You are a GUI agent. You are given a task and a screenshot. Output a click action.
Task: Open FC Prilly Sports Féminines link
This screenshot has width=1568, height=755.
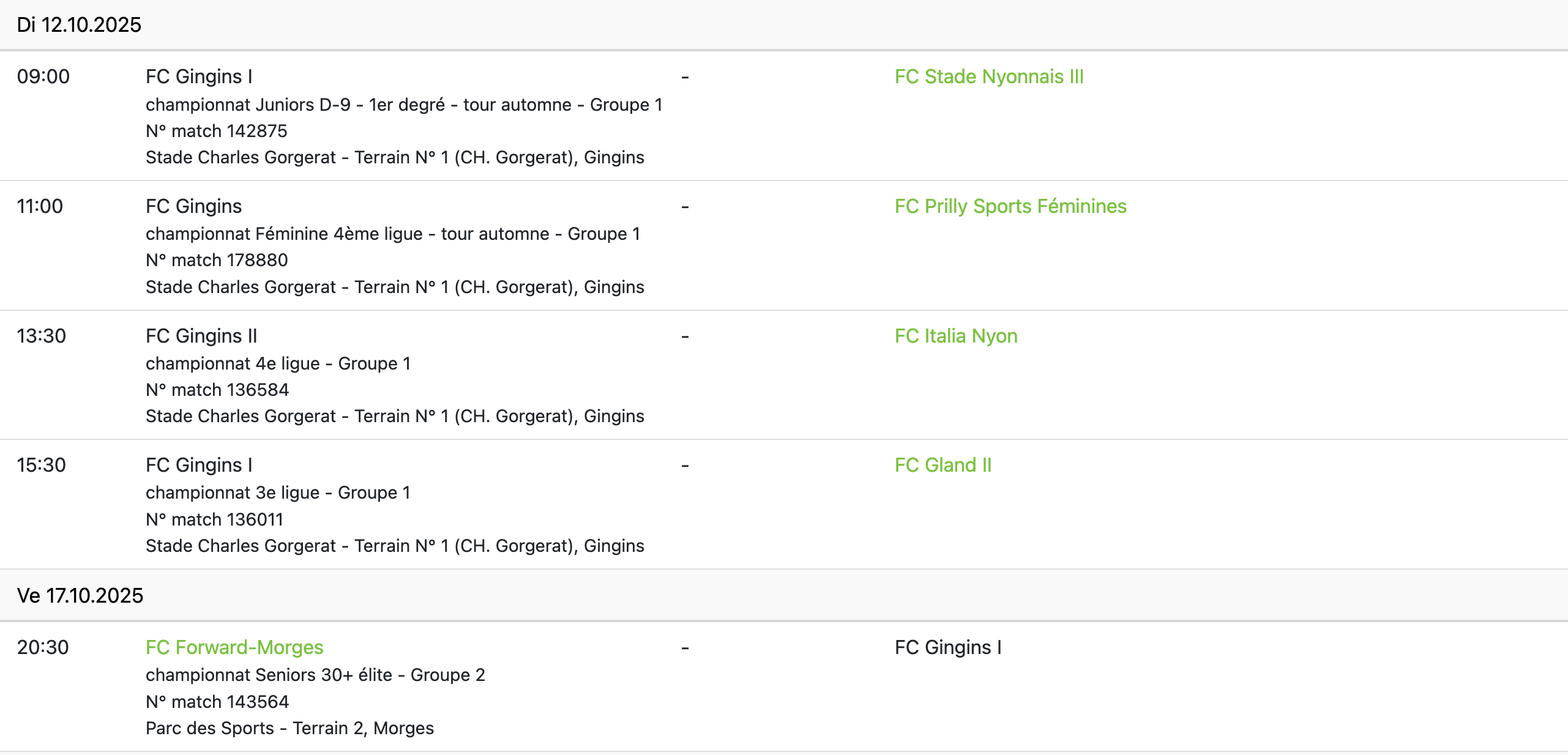coord(1010,206)
